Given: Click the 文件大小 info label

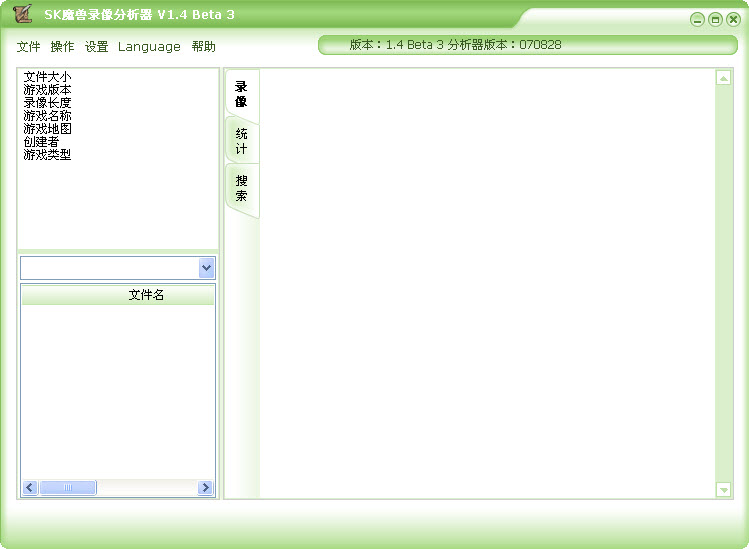Looking at the screenshot, I should [47, 77].
